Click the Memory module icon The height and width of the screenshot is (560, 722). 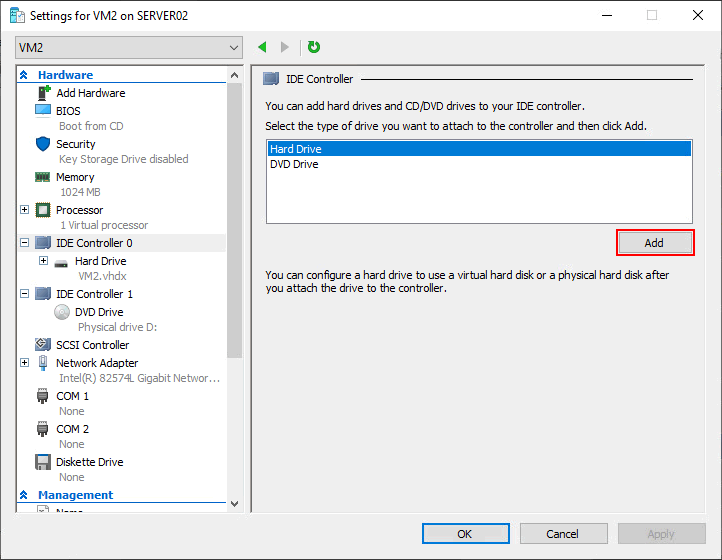43,177
